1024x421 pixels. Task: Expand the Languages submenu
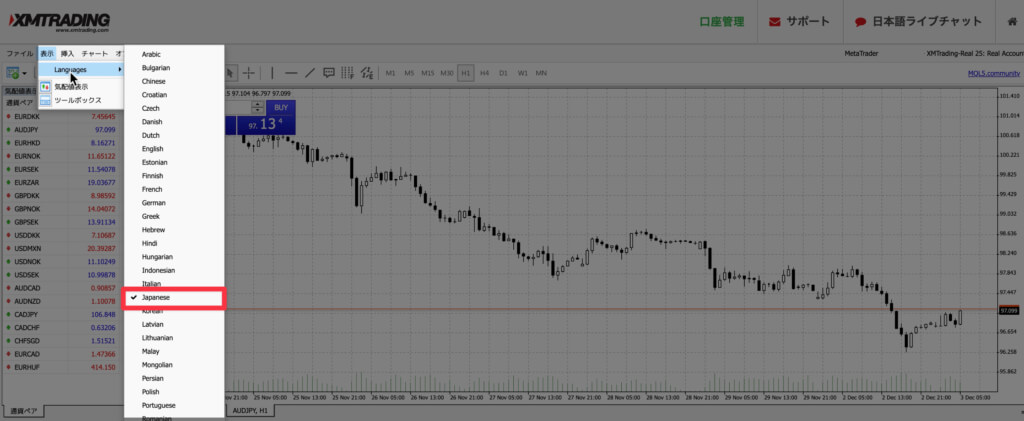(x=81, y=69)
